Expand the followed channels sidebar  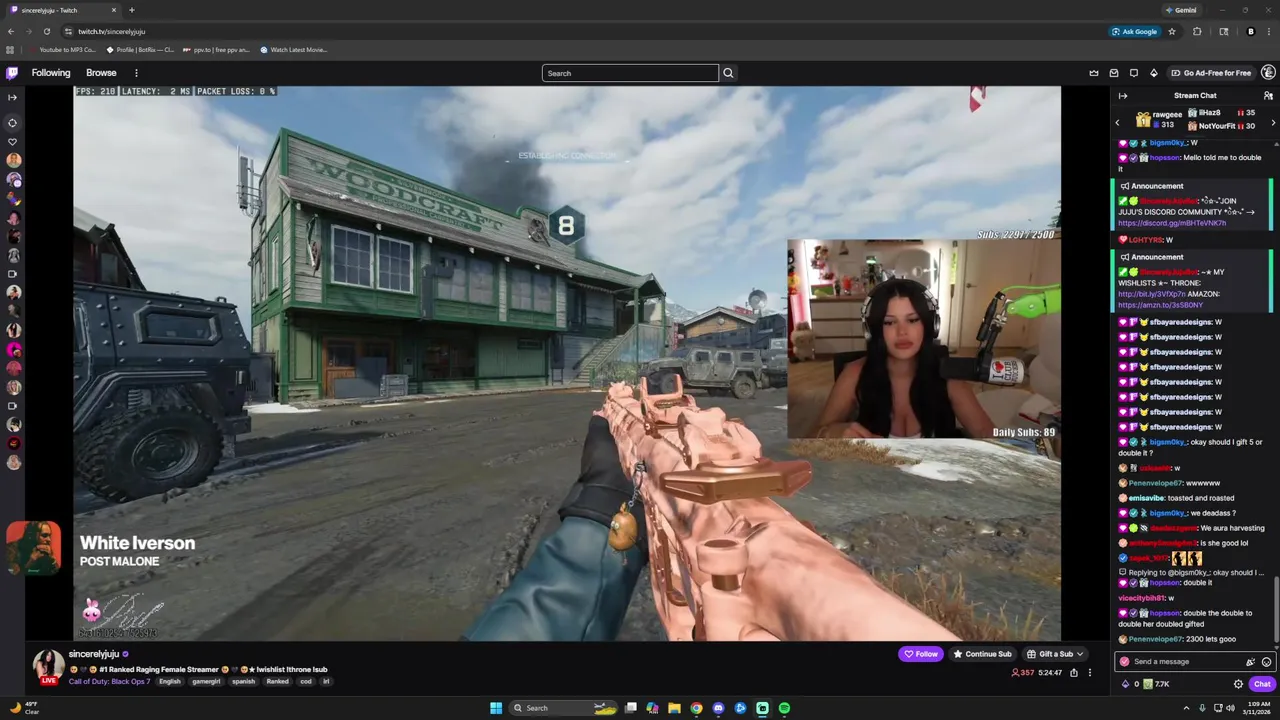point(12,97)
